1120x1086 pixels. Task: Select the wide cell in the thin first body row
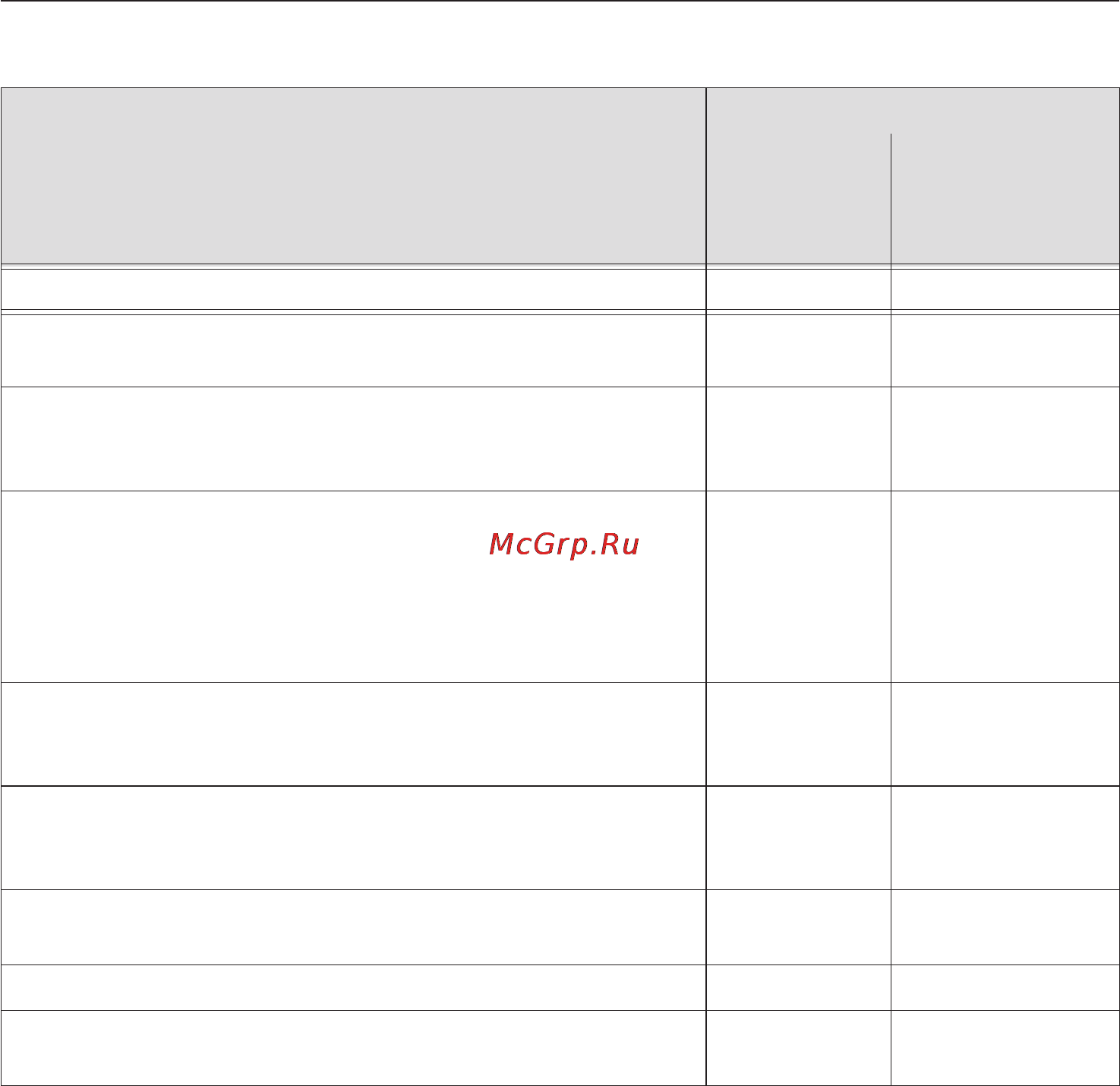tap(353, 288)
